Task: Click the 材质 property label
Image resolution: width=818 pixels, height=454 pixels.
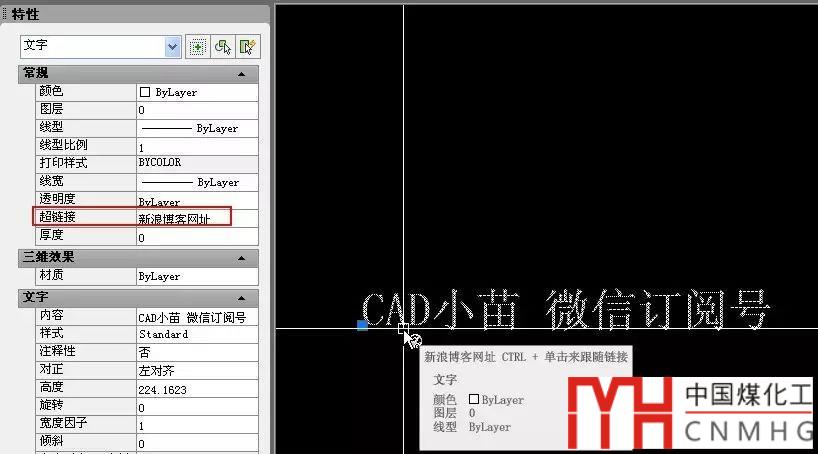Action: [51, 274]
